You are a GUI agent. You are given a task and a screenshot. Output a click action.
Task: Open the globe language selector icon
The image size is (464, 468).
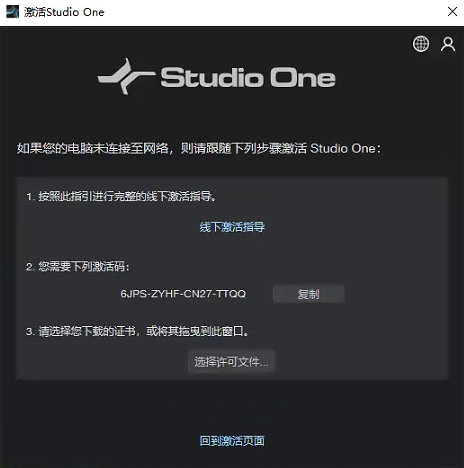(421, 44)
